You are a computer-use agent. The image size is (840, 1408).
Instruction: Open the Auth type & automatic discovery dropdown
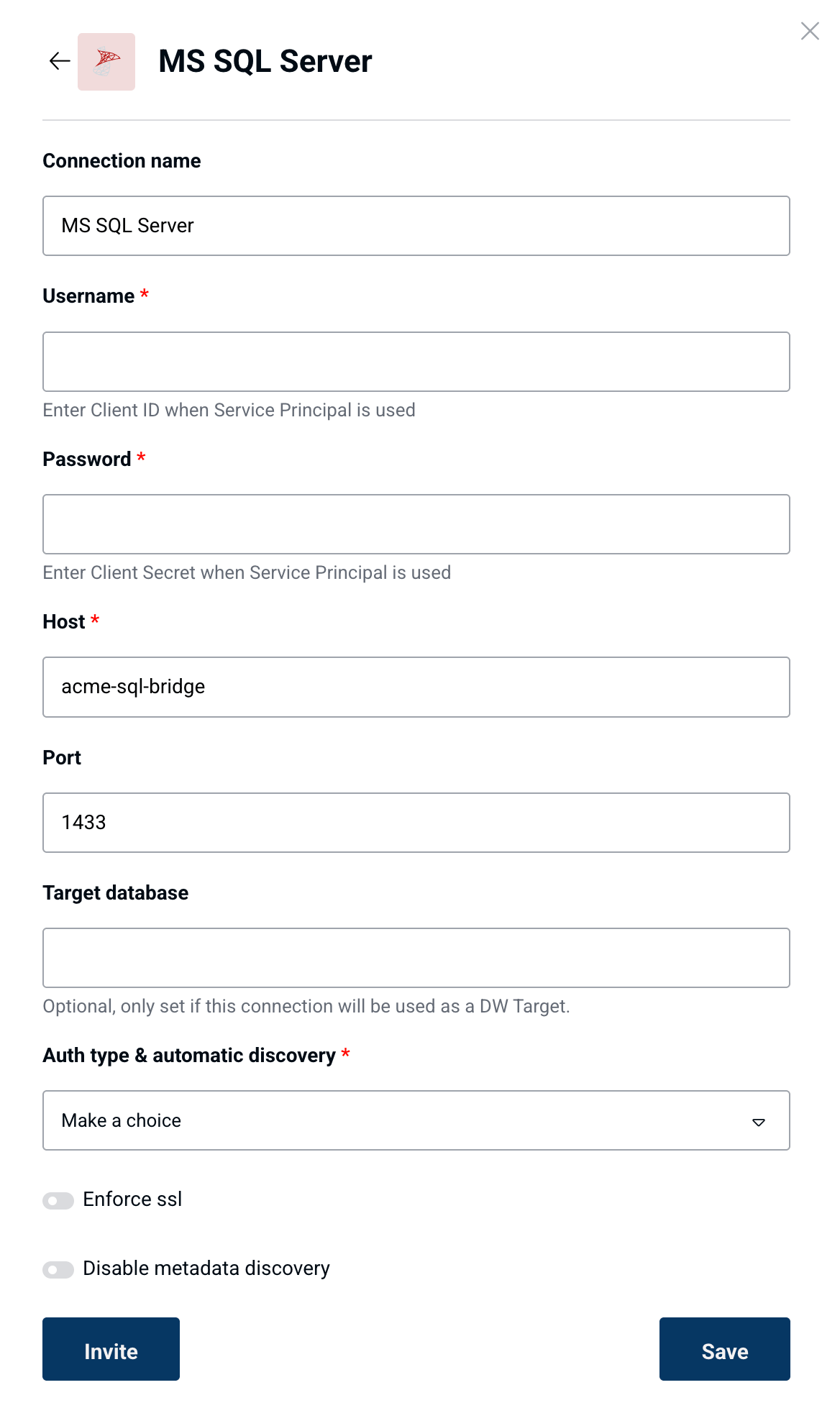[416, 1120]
